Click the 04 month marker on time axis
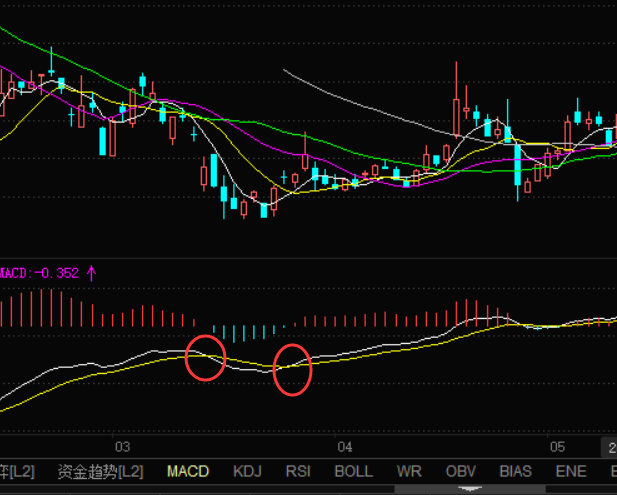 point(345,446)
